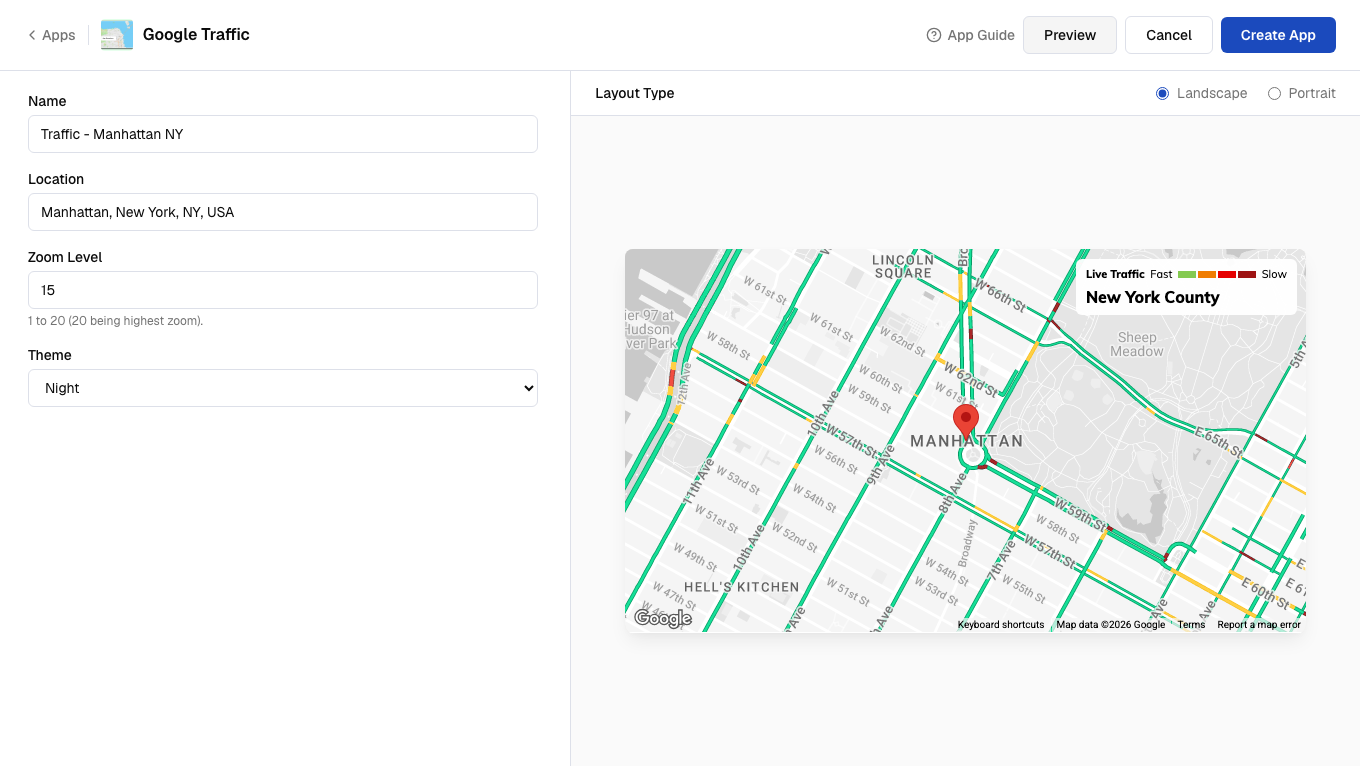
Task: Select the Landscape layout radio button
Action: pyautogui.click(x=1162, y=93)
